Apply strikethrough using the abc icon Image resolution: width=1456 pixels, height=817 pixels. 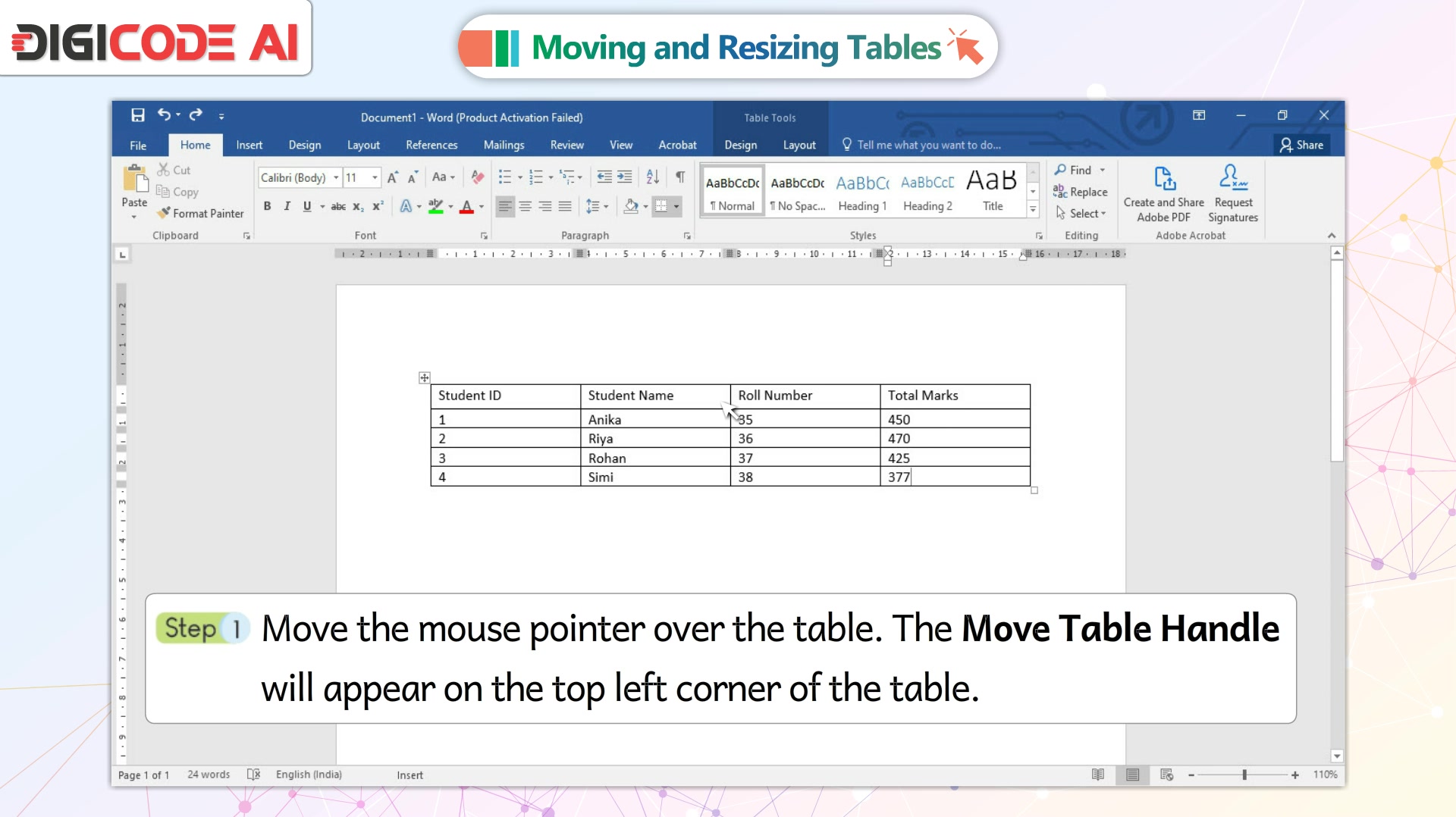[x=338, y=206]
